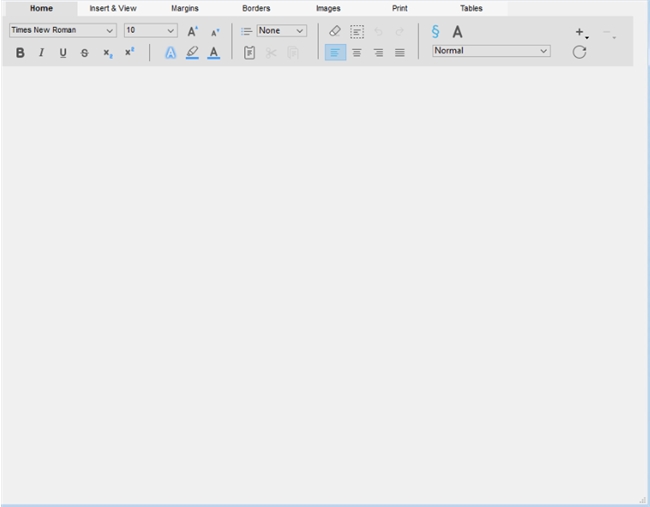Screen dimensions: 650x507
Task: Switch to the Insert & View tab
Action: point(113,8)
